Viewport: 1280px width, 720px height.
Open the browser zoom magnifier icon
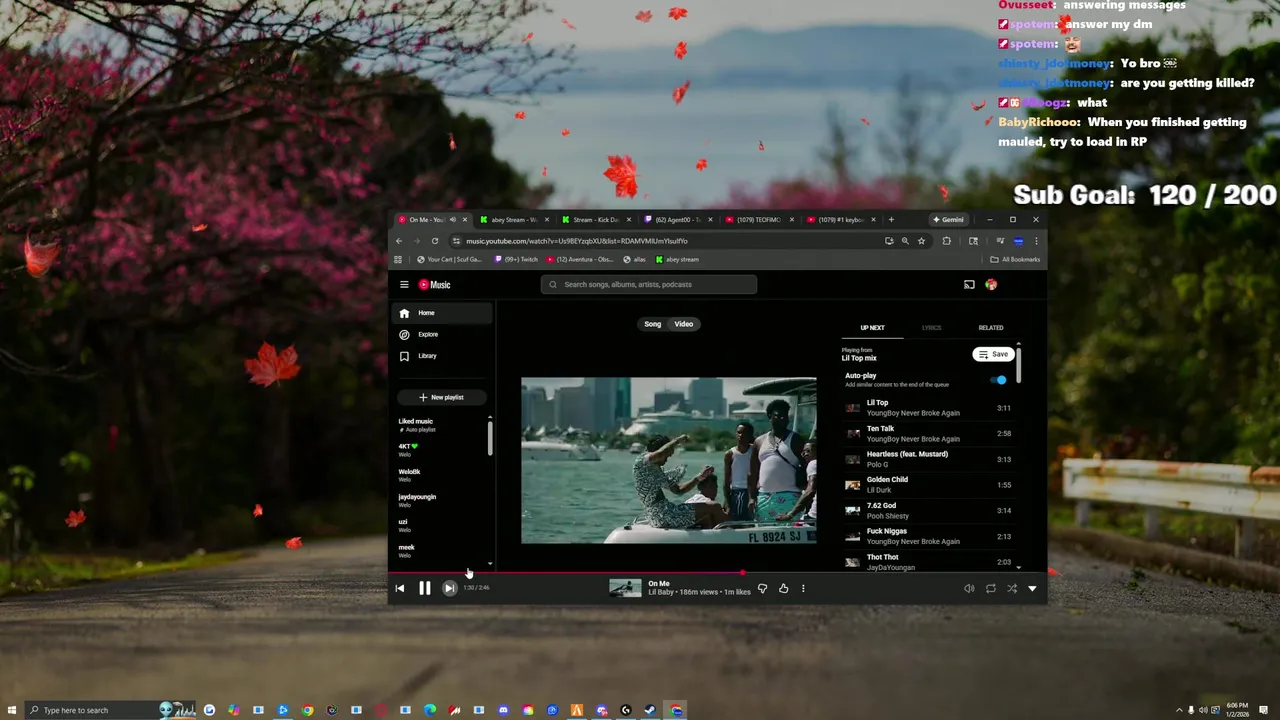point(905,241)
